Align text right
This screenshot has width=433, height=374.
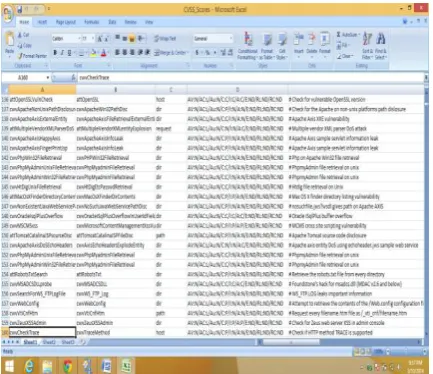[x=131, y=52]
